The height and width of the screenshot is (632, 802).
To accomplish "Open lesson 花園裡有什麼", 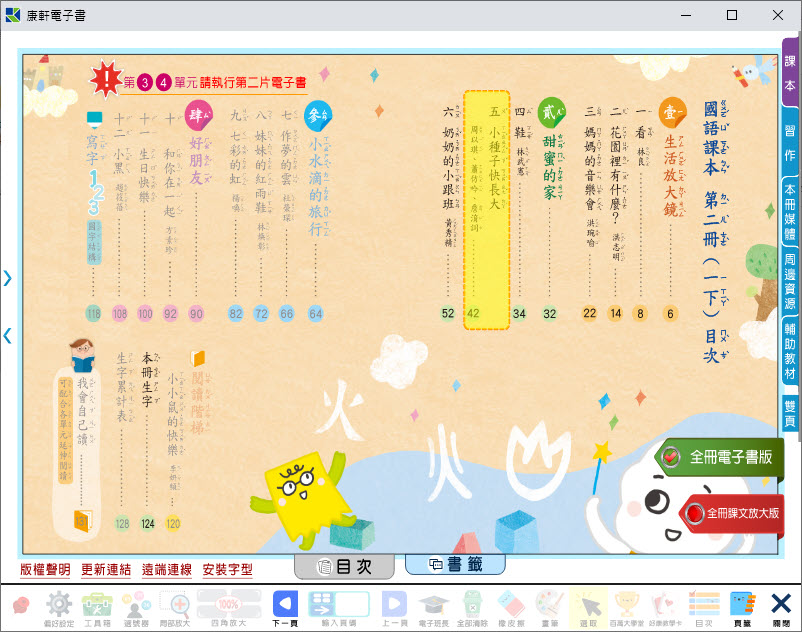I will [615, 174].
